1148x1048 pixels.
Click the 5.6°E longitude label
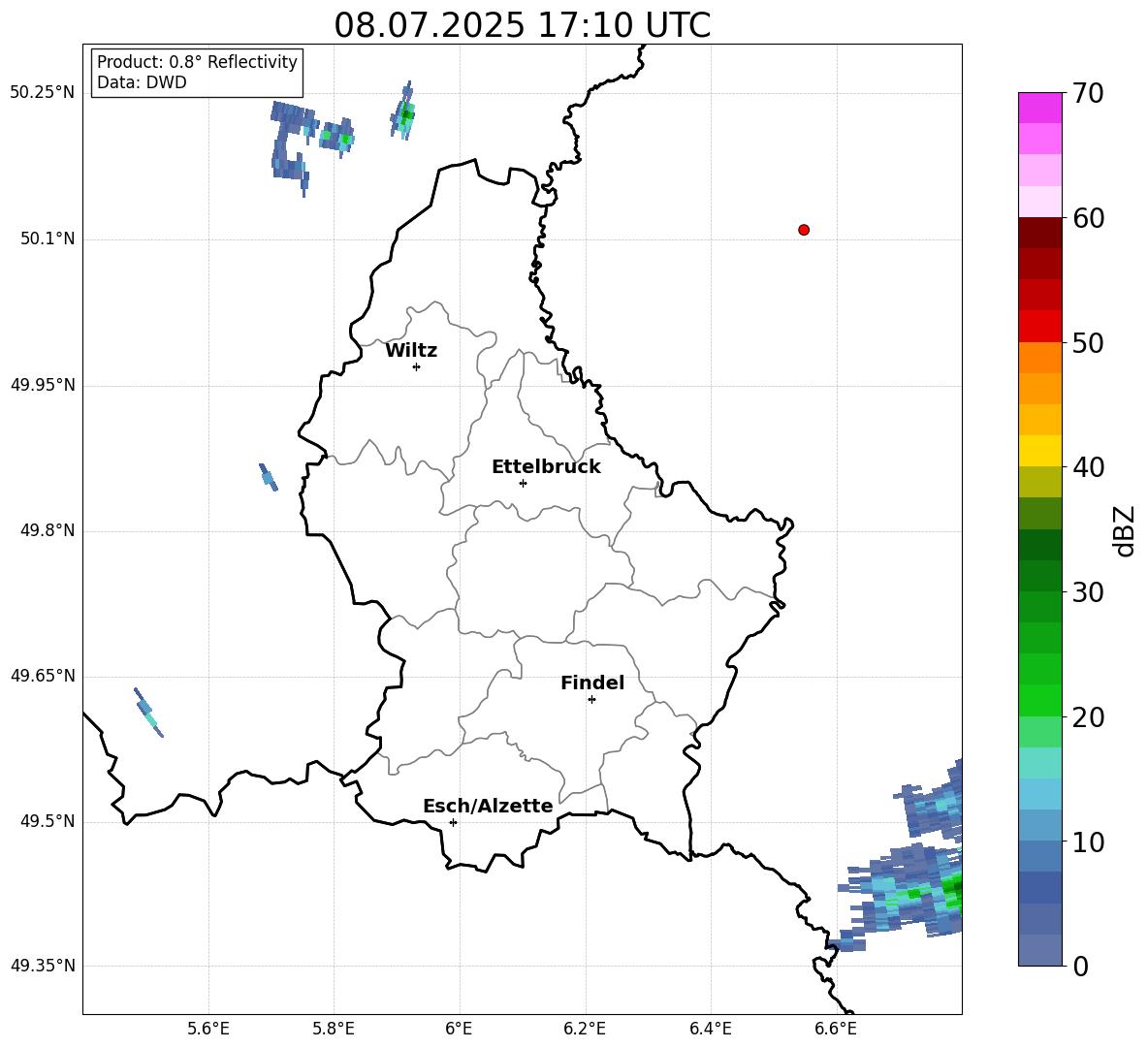pyautogui.click(x=208, y=1029)
